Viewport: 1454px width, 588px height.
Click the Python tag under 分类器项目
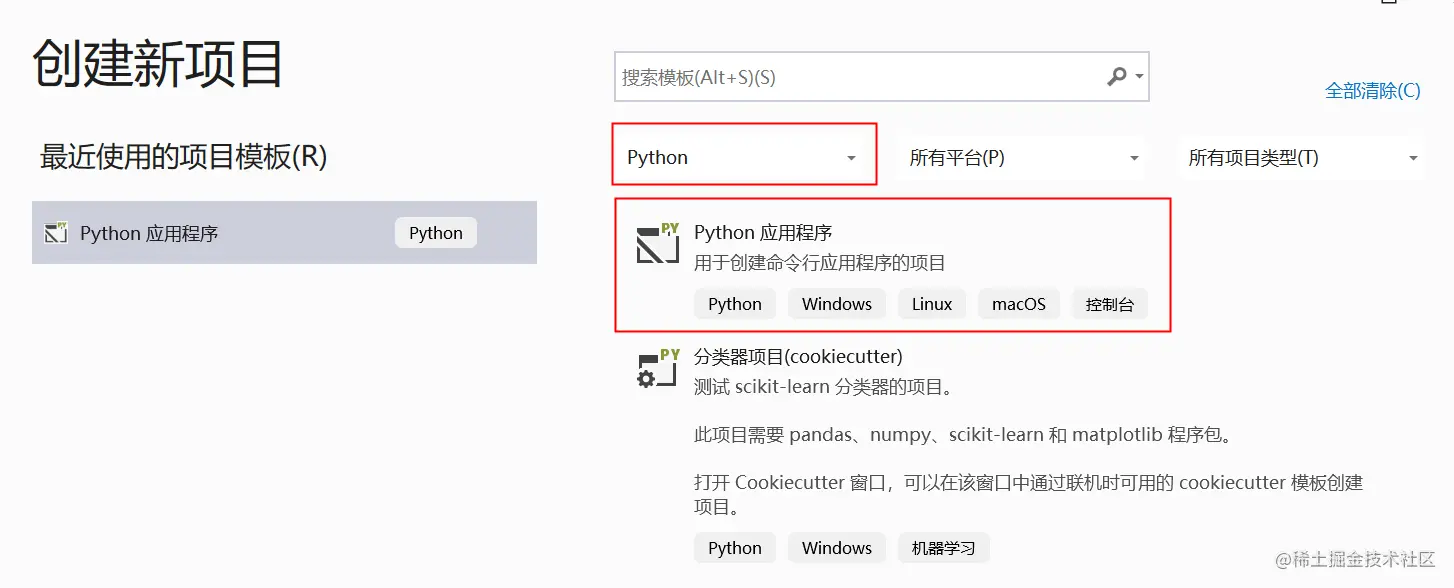pos(735,548)
